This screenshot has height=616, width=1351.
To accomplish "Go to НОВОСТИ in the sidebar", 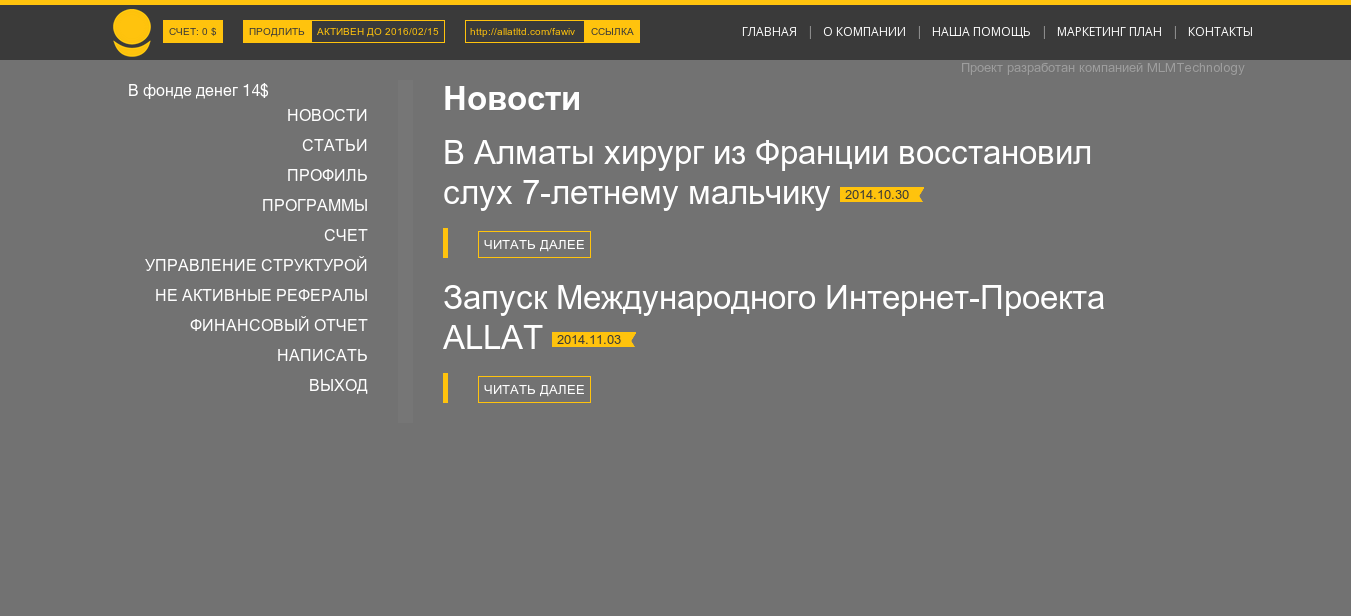I will [x=327, y=116].
